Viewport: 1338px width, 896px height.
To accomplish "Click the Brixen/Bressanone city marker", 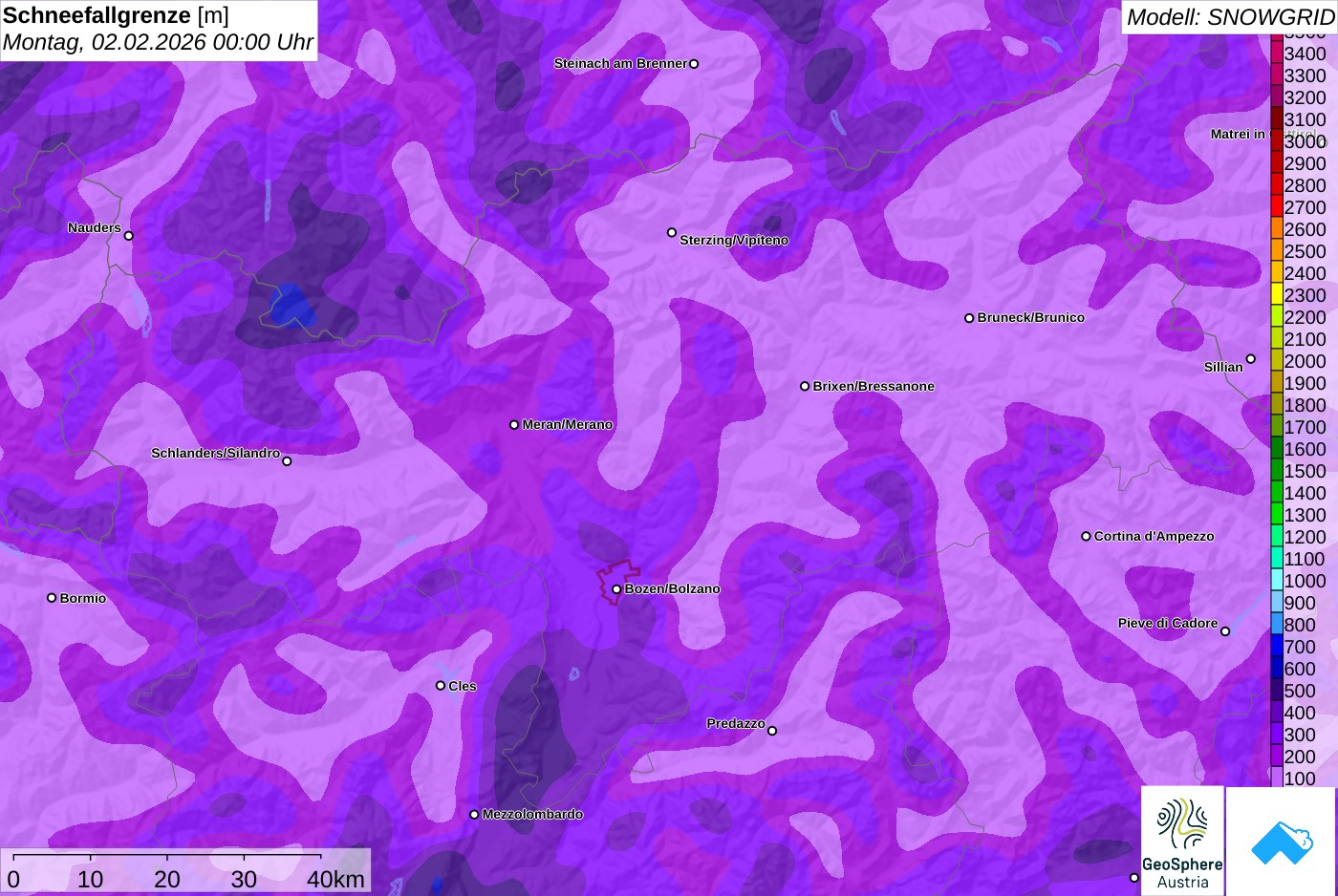I will (x=805, y=387).
